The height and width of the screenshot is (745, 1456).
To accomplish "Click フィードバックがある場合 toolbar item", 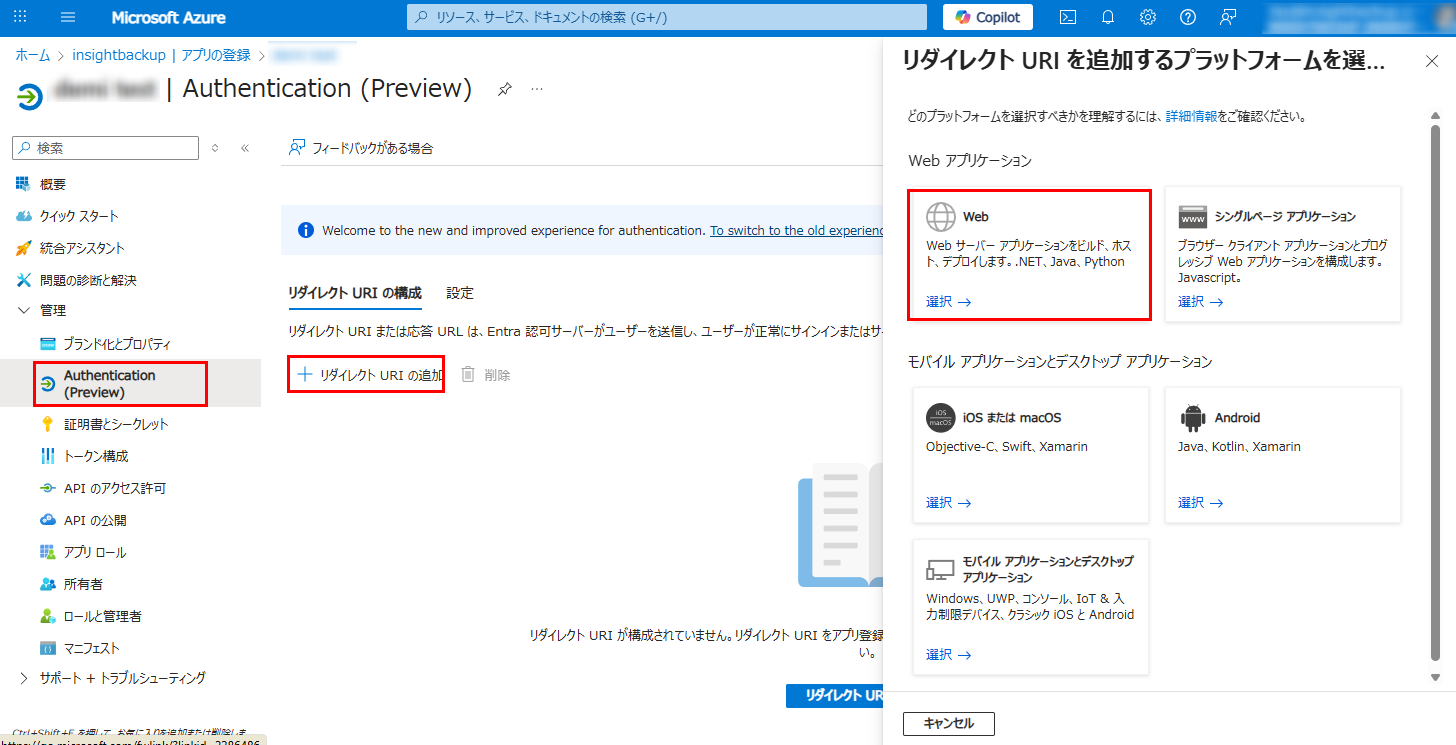I will click(361, 148).
